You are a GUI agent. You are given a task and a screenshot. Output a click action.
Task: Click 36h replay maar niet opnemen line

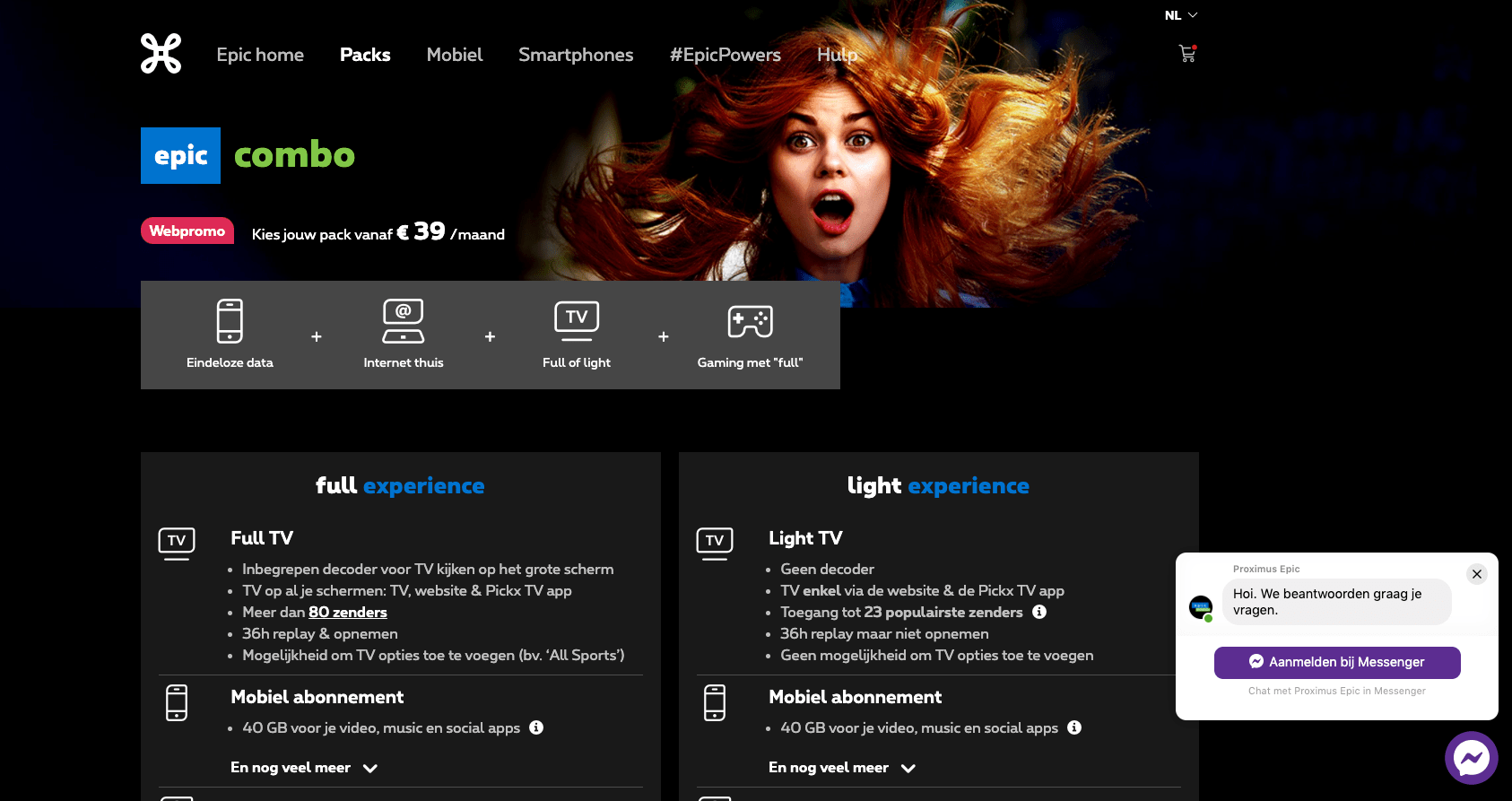pyautogui.click(x=884, y=633)
